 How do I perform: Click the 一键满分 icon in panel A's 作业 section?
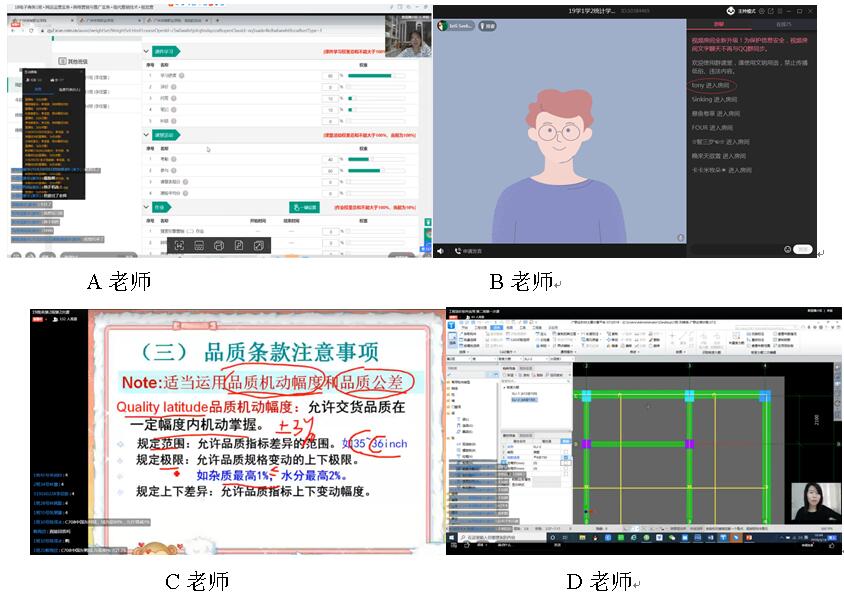[x=304, y=207]
